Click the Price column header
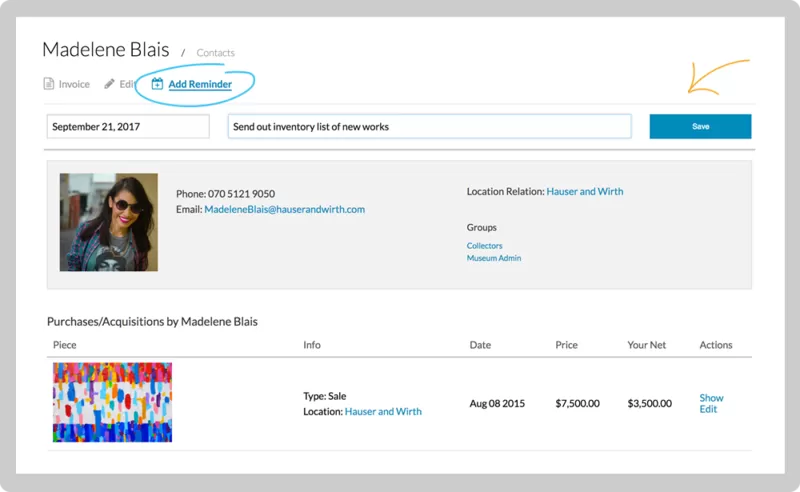Viewport: 800px width, 492px height. click(566, 345)
